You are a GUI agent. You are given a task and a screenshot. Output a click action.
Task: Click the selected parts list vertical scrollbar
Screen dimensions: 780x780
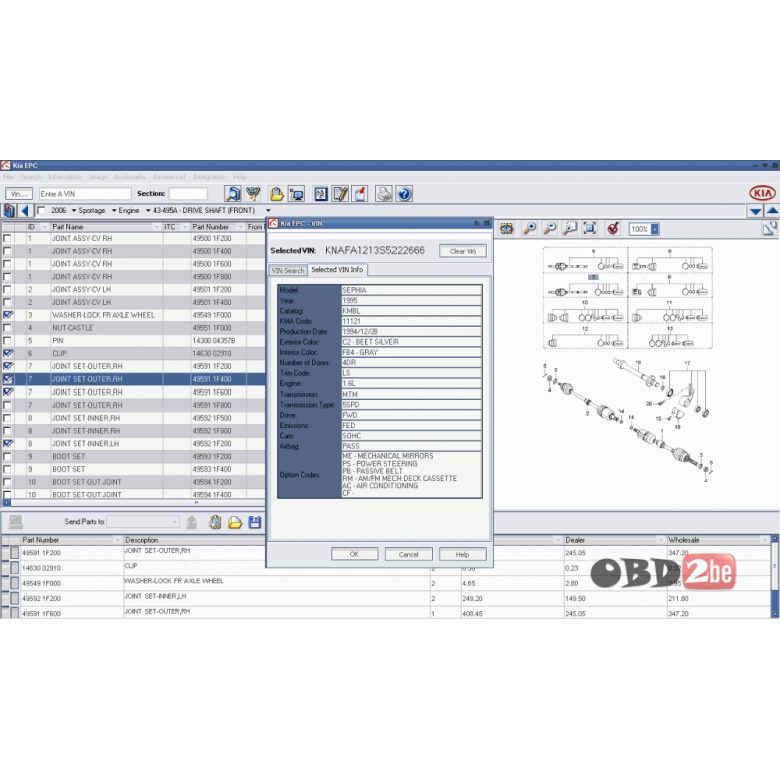(x=775, y=577)
